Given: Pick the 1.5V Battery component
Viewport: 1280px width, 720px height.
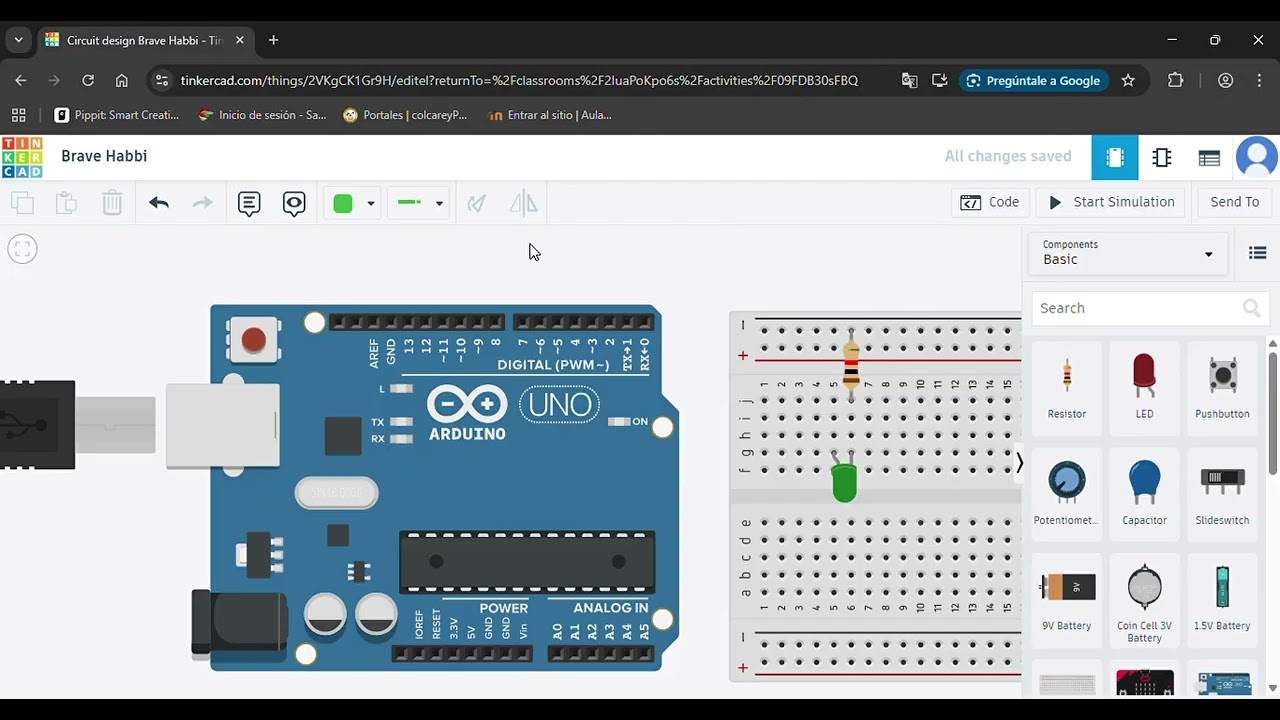Looking at the screenshot, I should (1222, 600).
